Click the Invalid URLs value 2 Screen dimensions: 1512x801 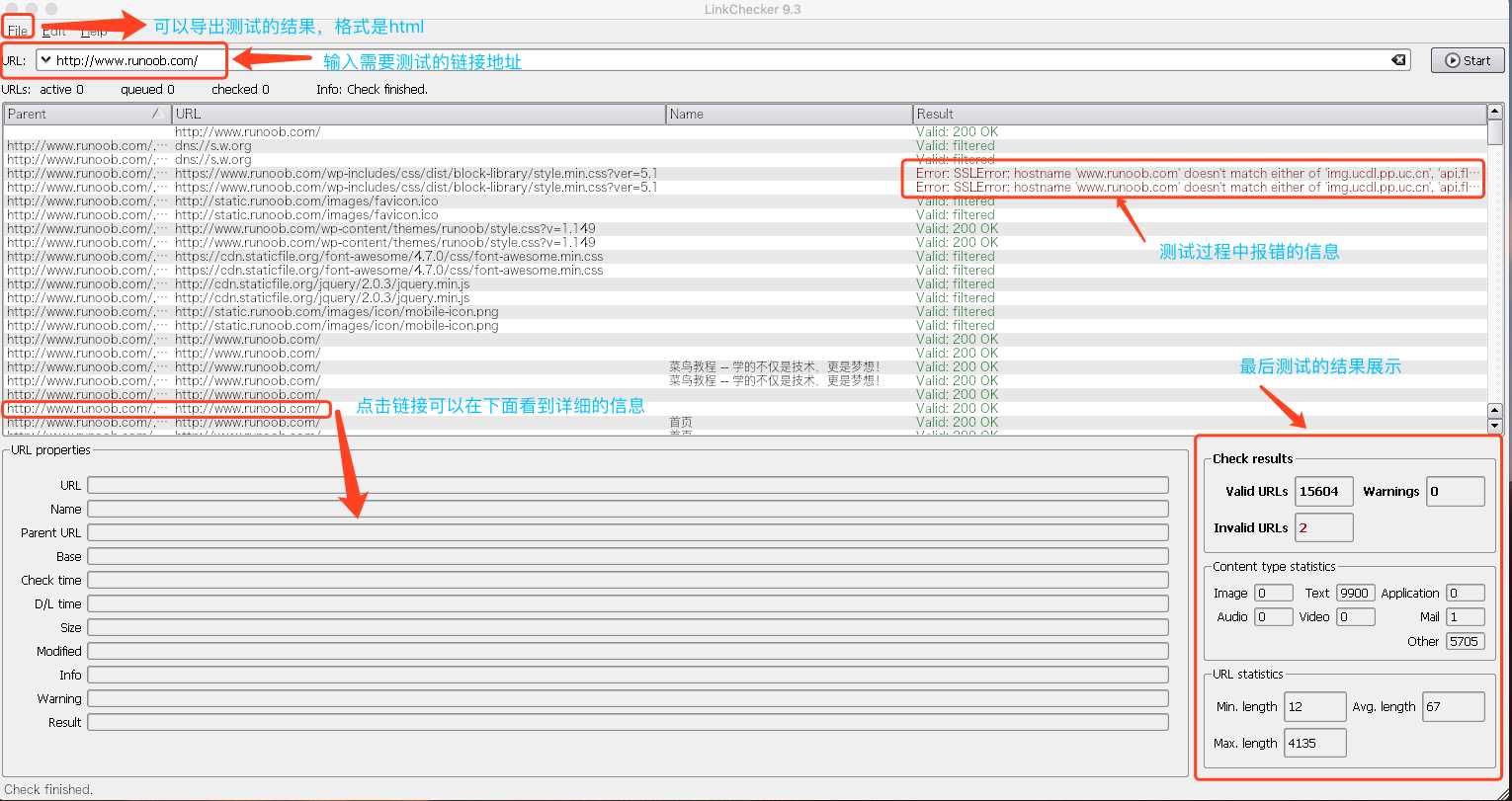[1324, 527]
